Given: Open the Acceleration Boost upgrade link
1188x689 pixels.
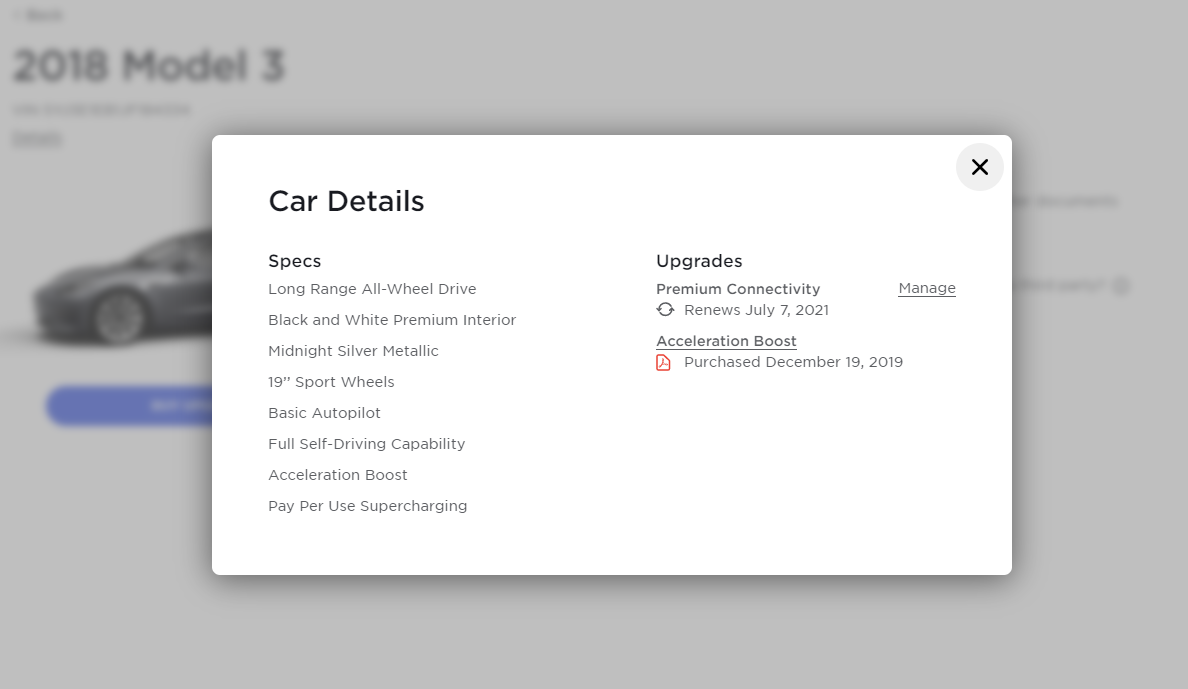Looking at the screenshot, I should tap(726, 341).
